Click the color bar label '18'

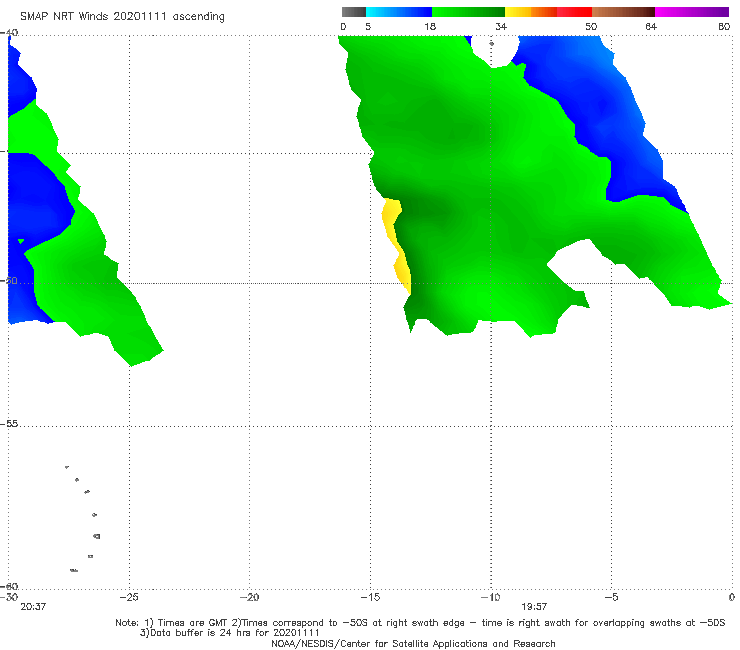[x=430, y=27]
